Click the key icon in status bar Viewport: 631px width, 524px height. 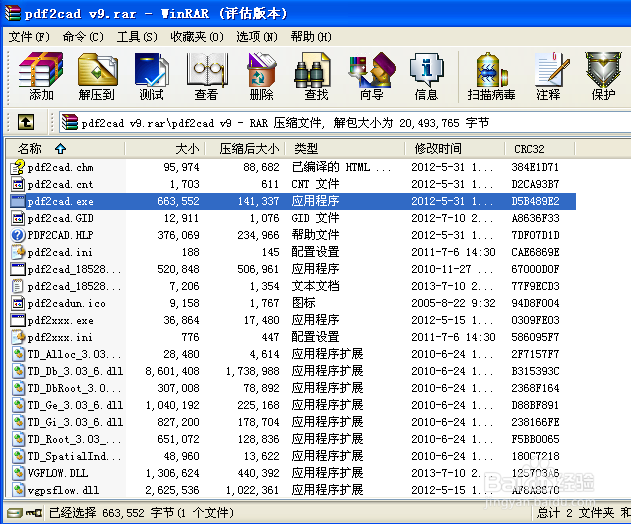click(34, 513)
